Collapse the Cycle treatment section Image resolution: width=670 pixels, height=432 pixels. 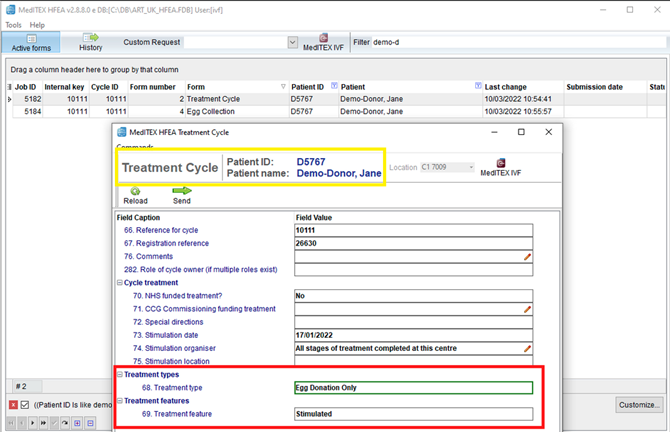pos(120,282)
